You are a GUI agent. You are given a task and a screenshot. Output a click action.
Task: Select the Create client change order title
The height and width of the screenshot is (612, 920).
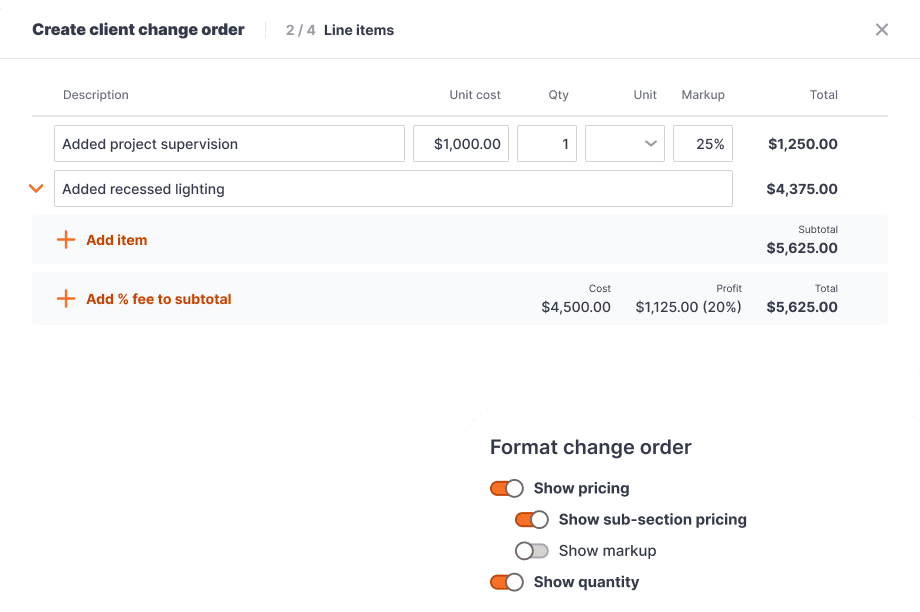138,29
